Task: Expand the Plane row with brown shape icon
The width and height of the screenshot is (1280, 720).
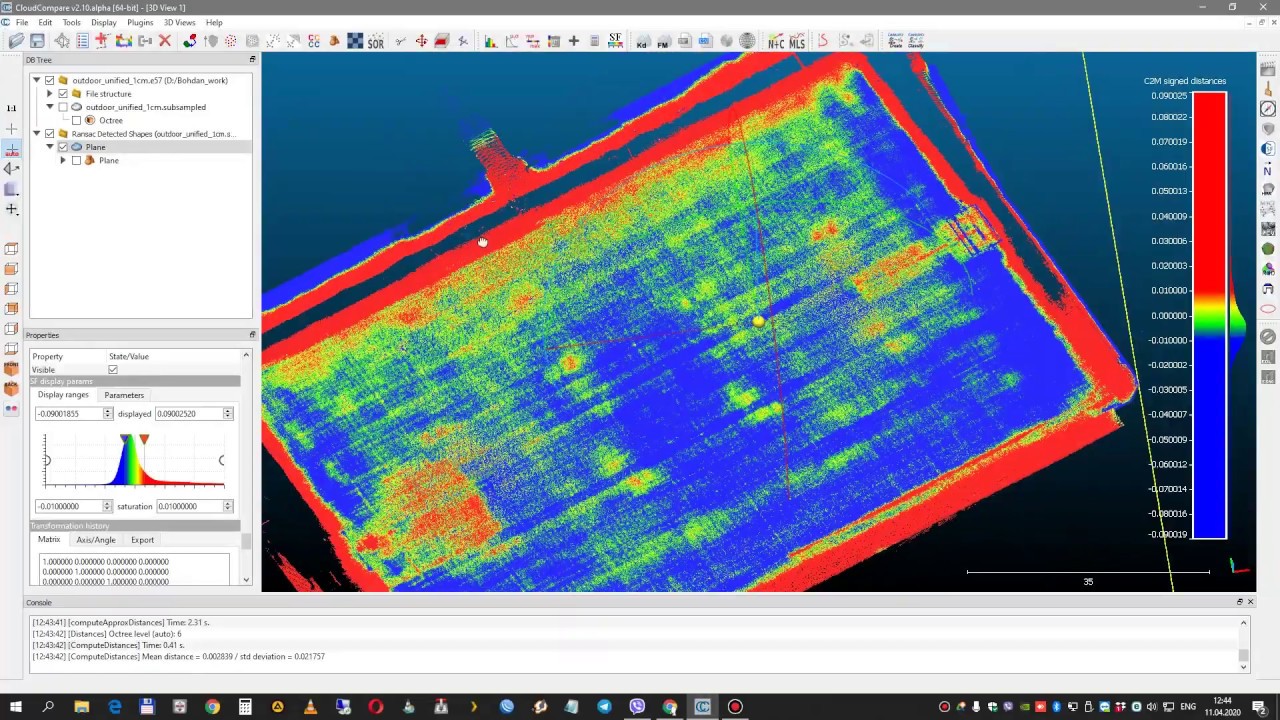Action: 63,161
